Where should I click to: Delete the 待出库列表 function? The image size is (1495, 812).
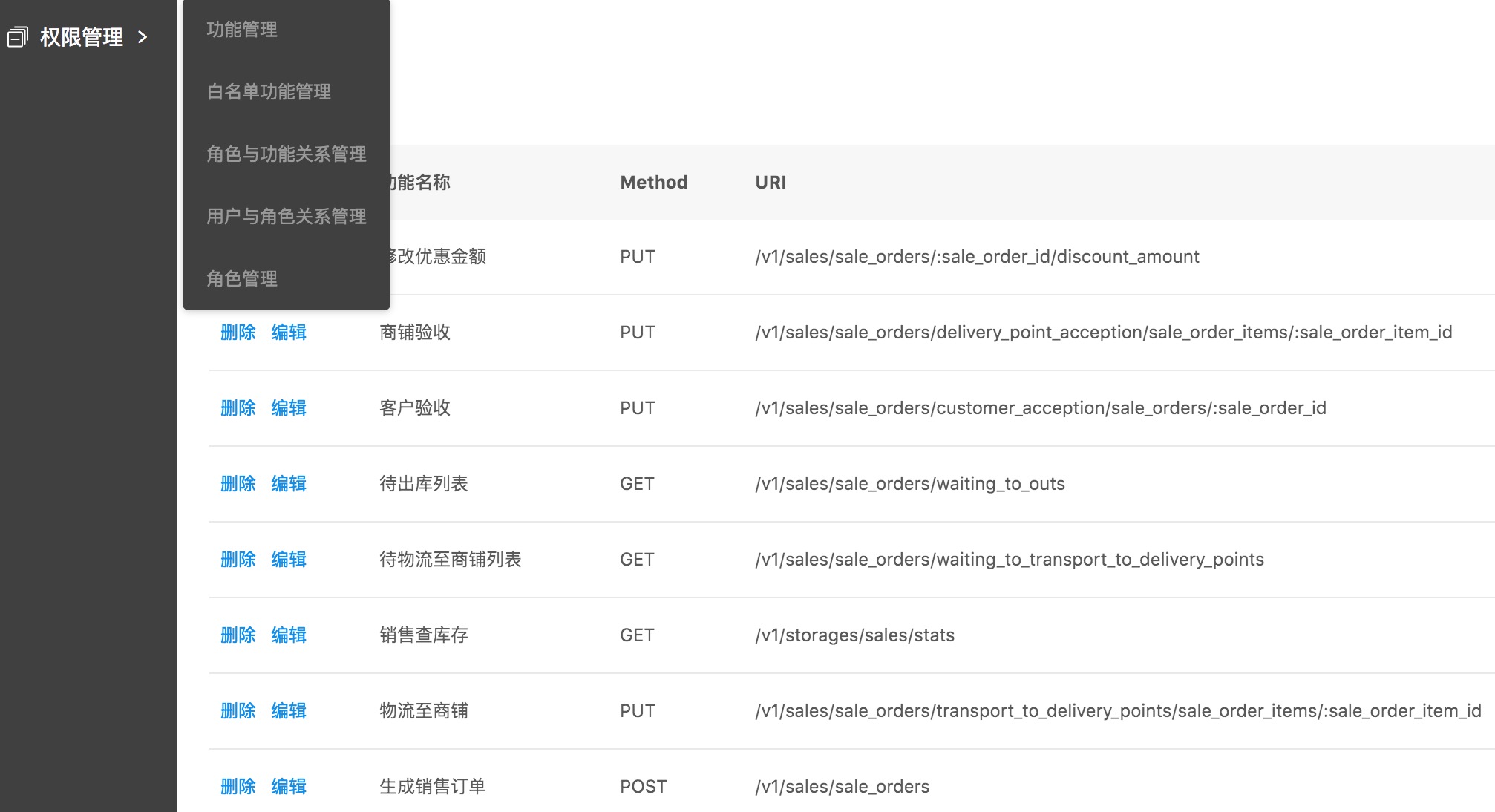pos(238,484)
